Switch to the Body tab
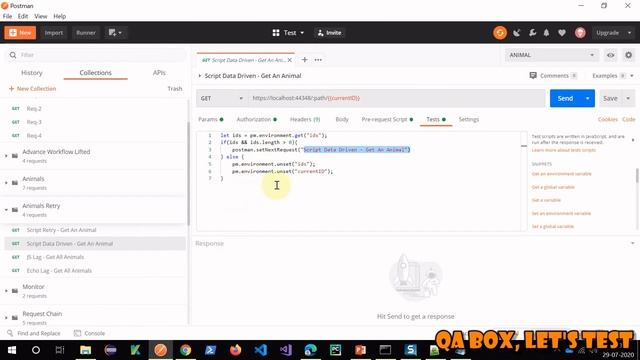640x360 pixels. tap(342, 119)
